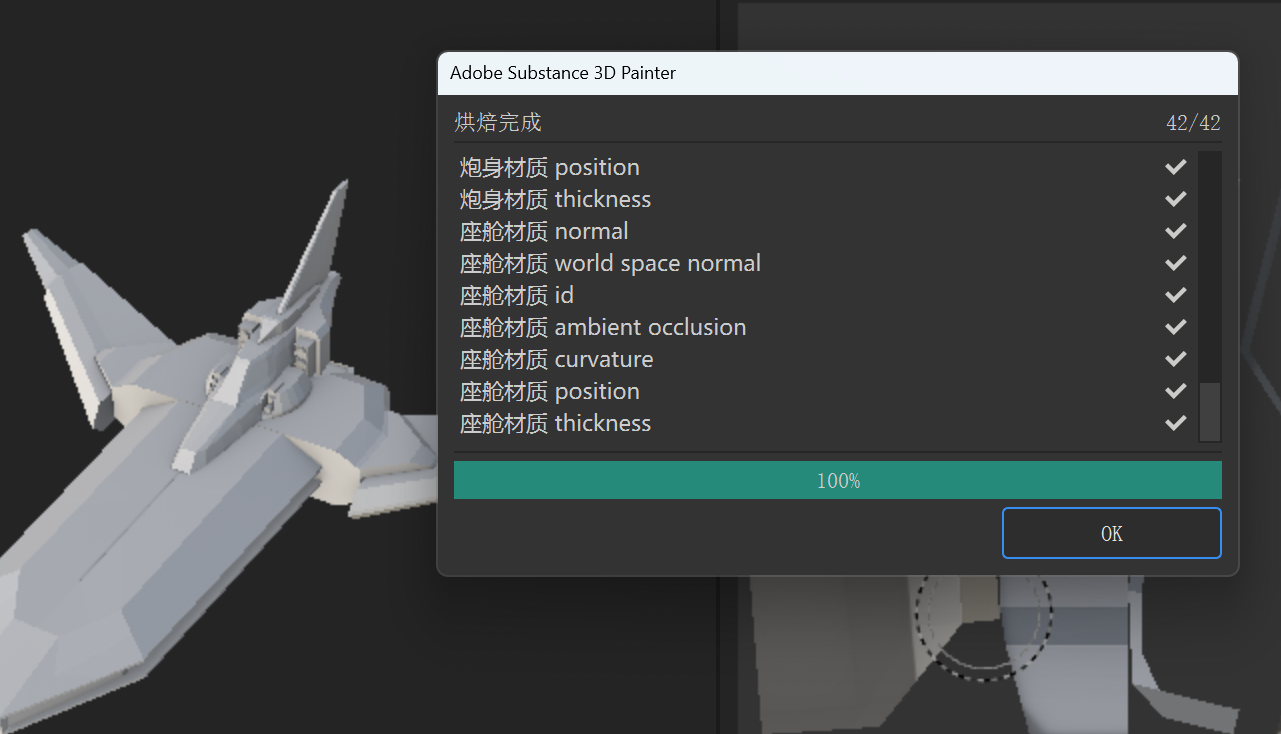
Task: Select the 座舱材质 normal row
Action: coord(825,231)
